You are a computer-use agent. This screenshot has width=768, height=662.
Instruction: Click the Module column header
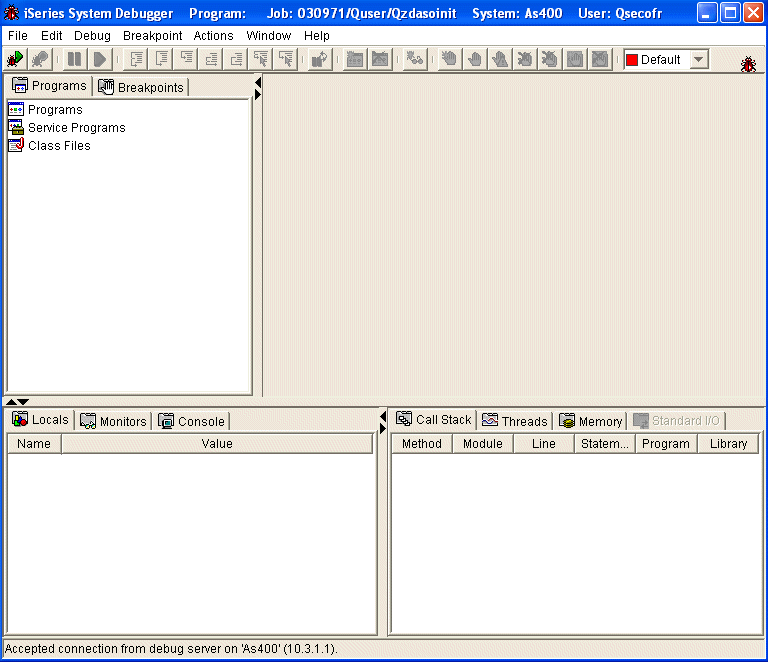point(483,444)
